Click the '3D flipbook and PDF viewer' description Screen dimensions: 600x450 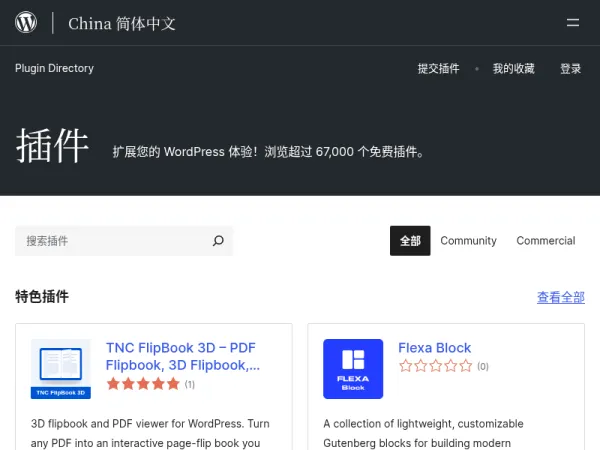tap(150, 433)
